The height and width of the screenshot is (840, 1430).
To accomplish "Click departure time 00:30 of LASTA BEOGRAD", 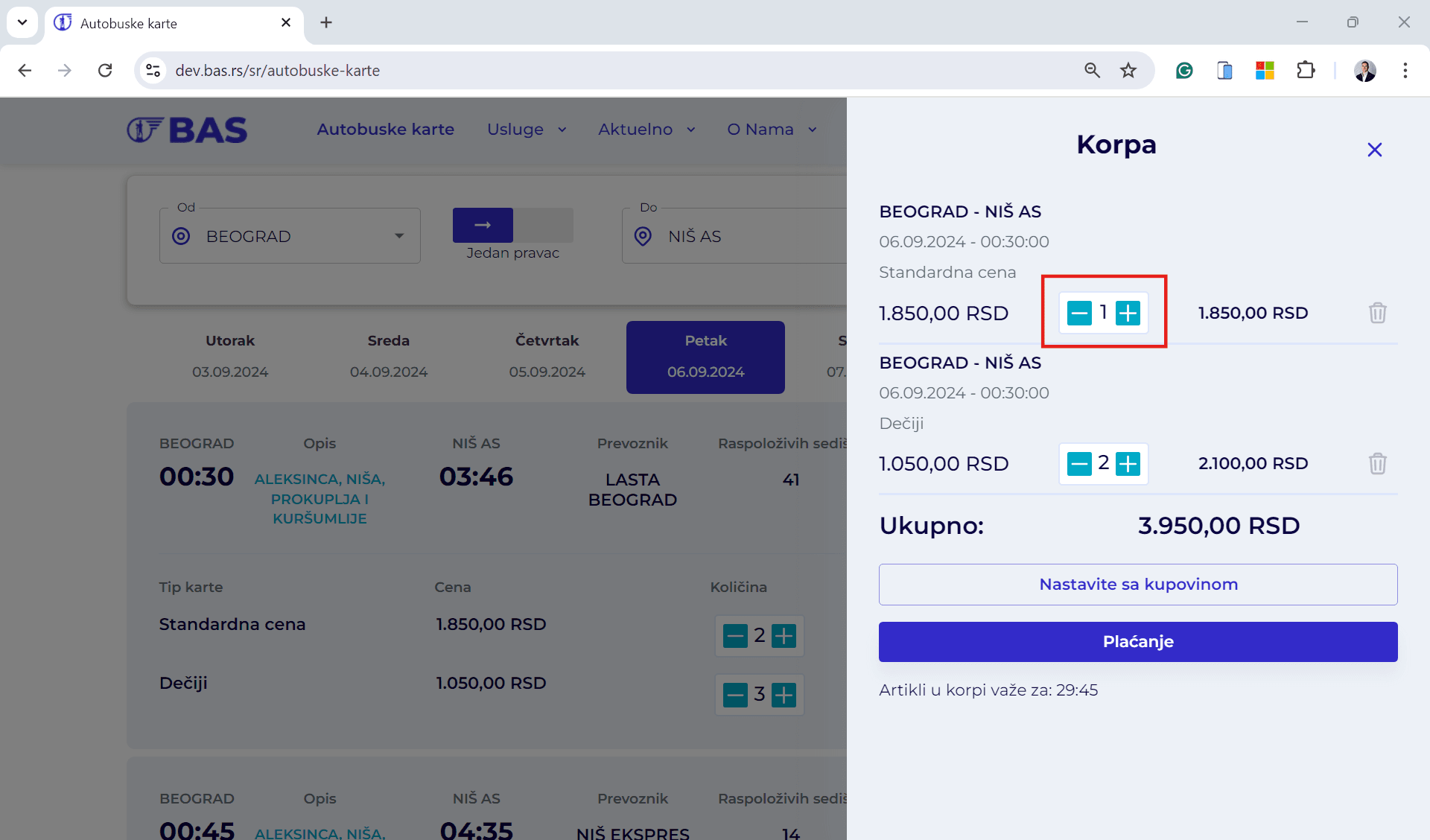I will [197, 477].
